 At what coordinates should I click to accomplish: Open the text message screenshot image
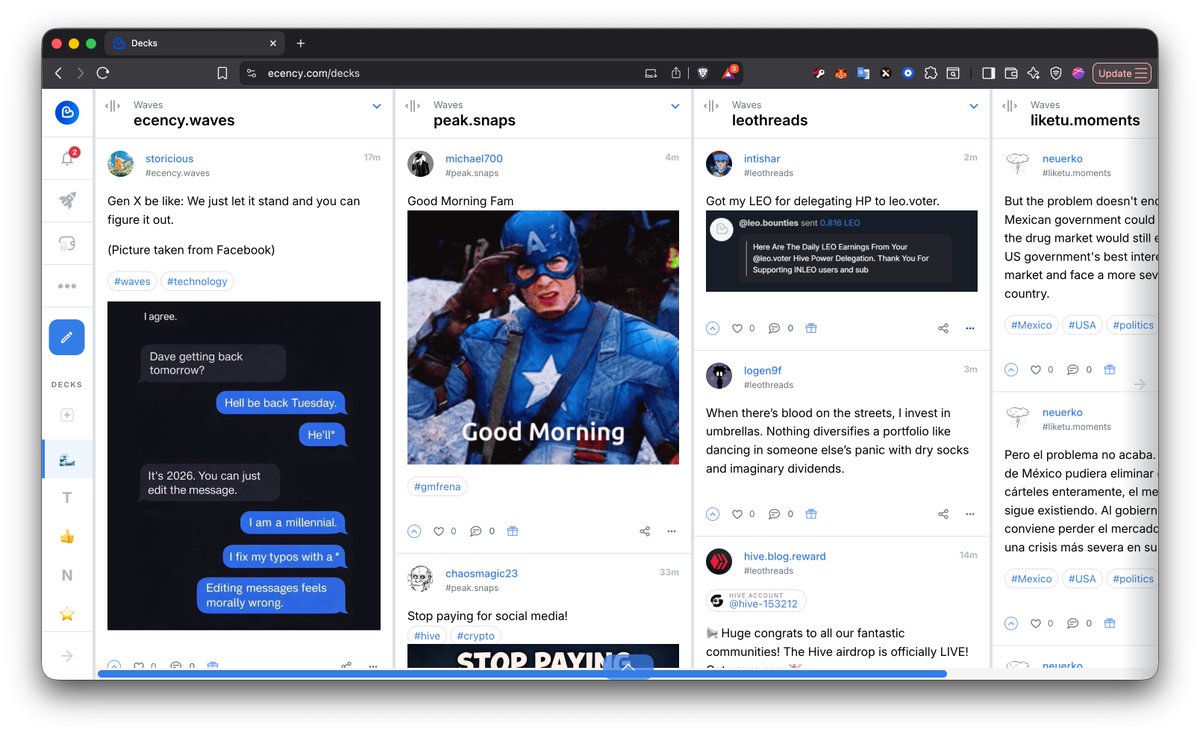(x=244, y=466)
